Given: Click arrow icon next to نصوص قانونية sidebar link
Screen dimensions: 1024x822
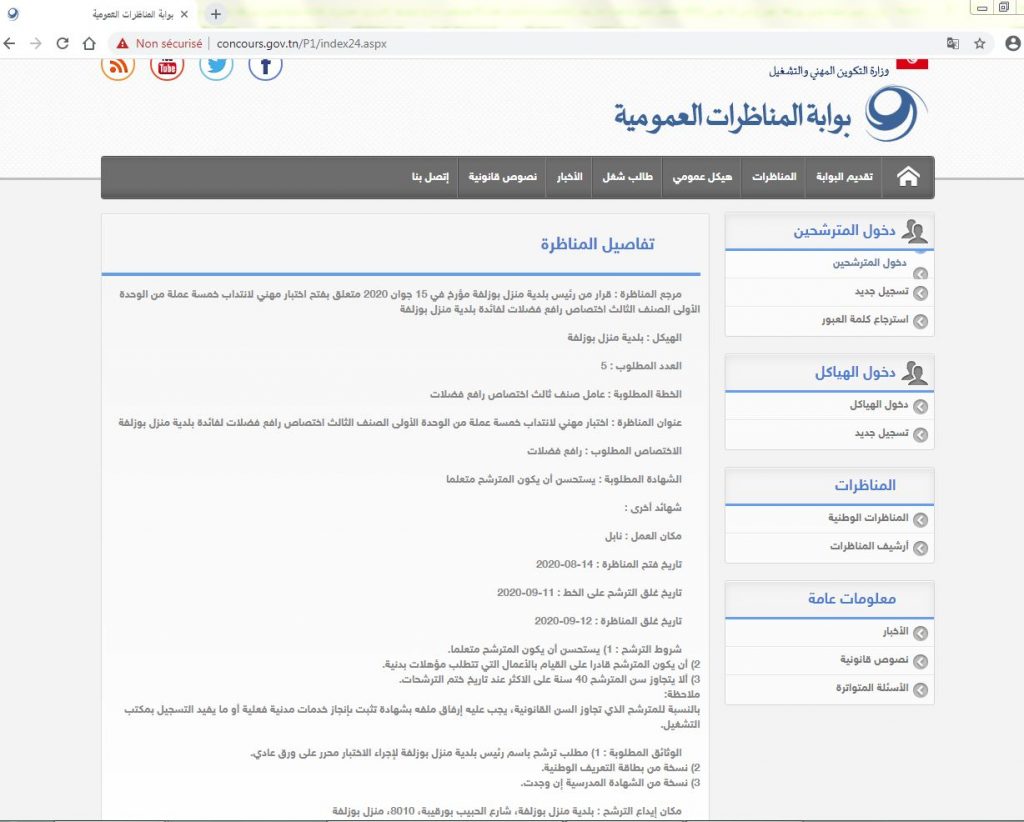Looking at the screenshot, I should (921, 661).
